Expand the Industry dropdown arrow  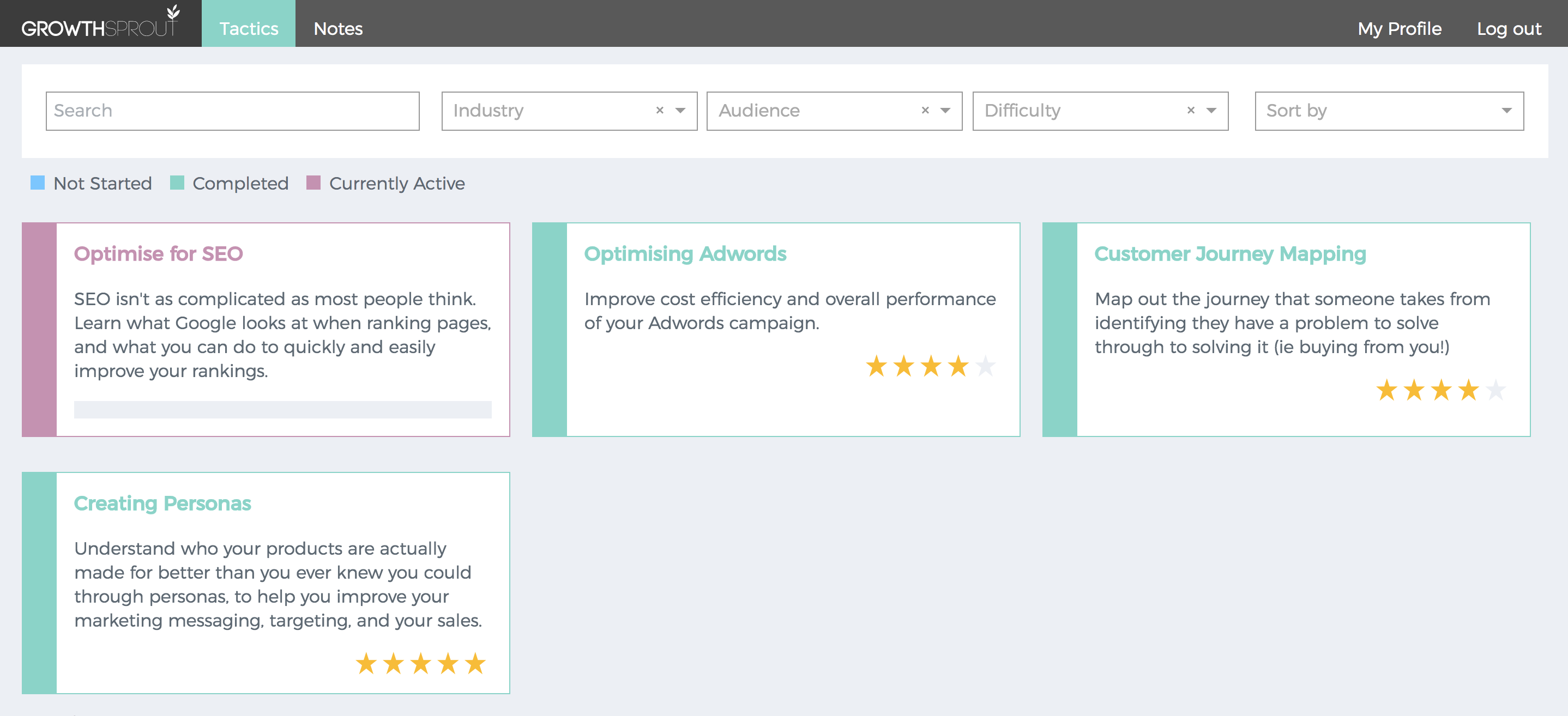point(680,110)
